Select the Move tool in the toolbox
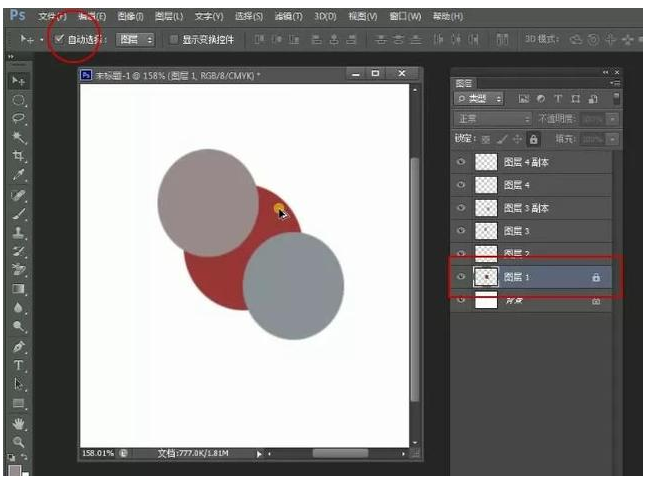The height and width of the screenshot is (483, 646). coord(18,81)
